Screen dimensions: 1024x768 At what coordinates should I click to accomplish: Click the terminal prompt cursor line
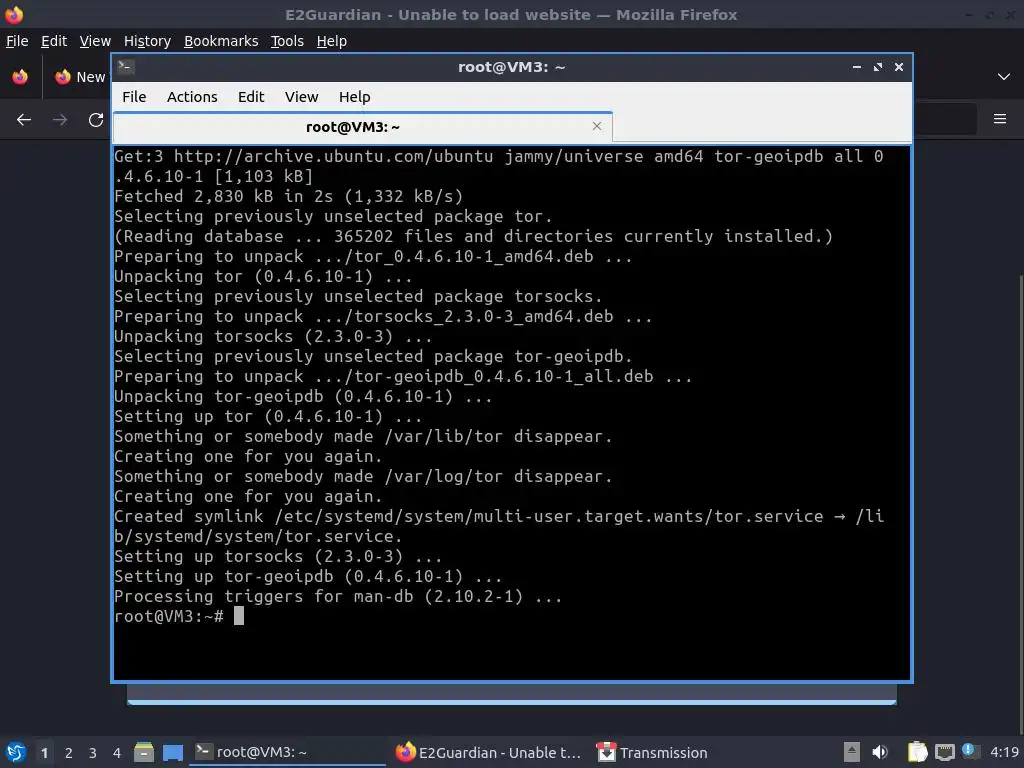pyautogui.click(x=179, y=616)
